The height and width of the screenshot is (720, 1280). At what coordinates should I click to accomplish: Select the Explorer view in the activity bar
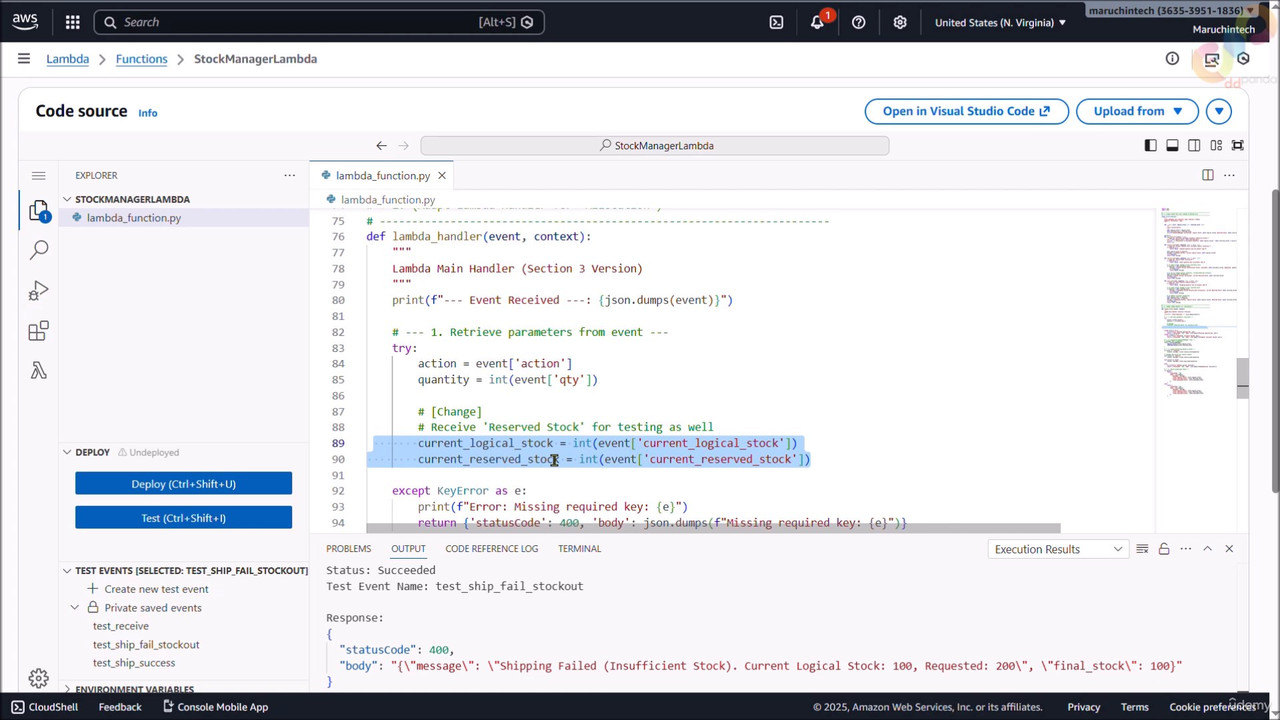point(39,210)
